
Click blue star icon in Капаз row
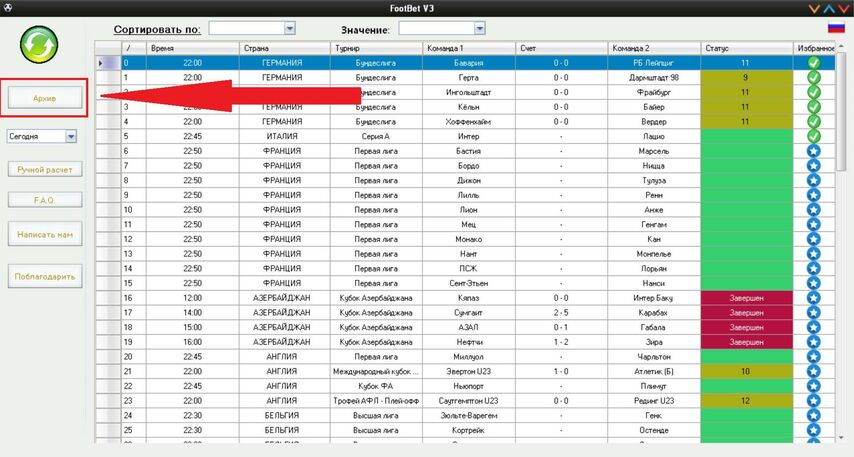(x=814, y=298)
